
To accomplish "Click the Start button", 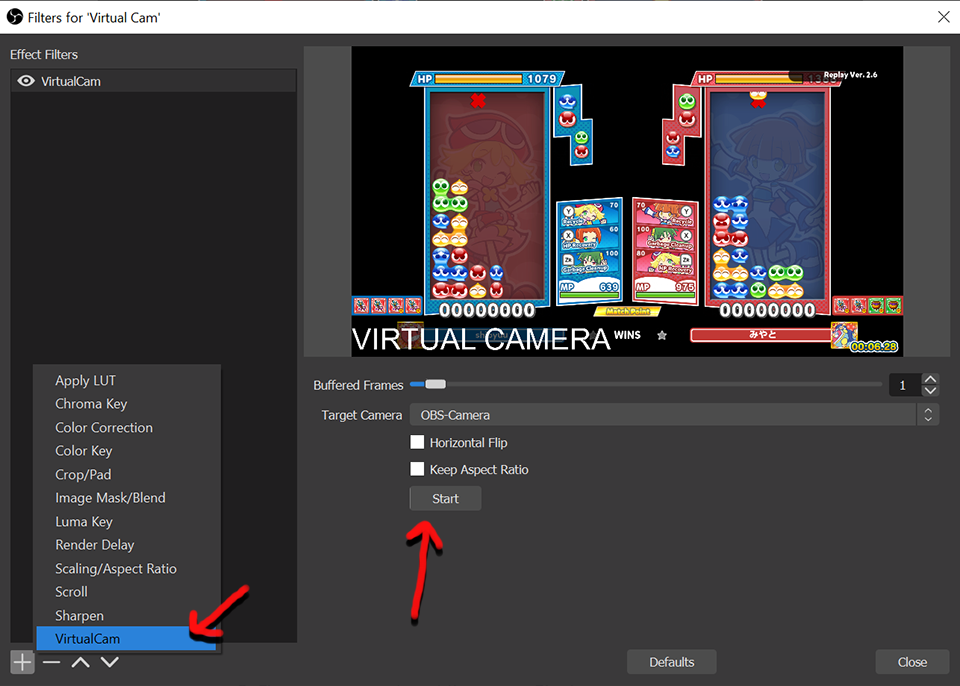I will coord(445,499).
